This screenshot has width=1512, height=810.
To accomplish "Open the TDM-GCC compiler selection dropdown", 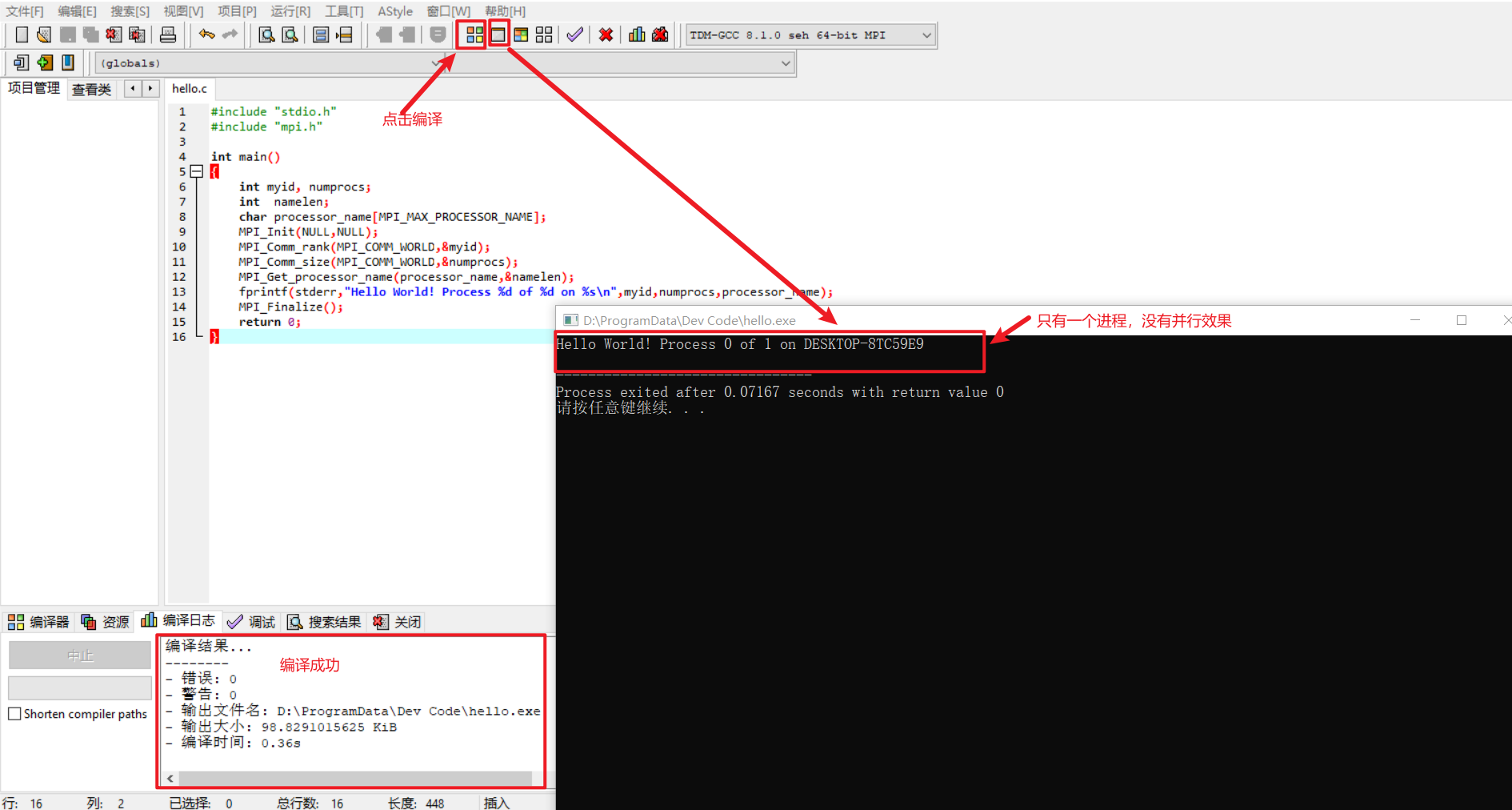I will point(924,34).
